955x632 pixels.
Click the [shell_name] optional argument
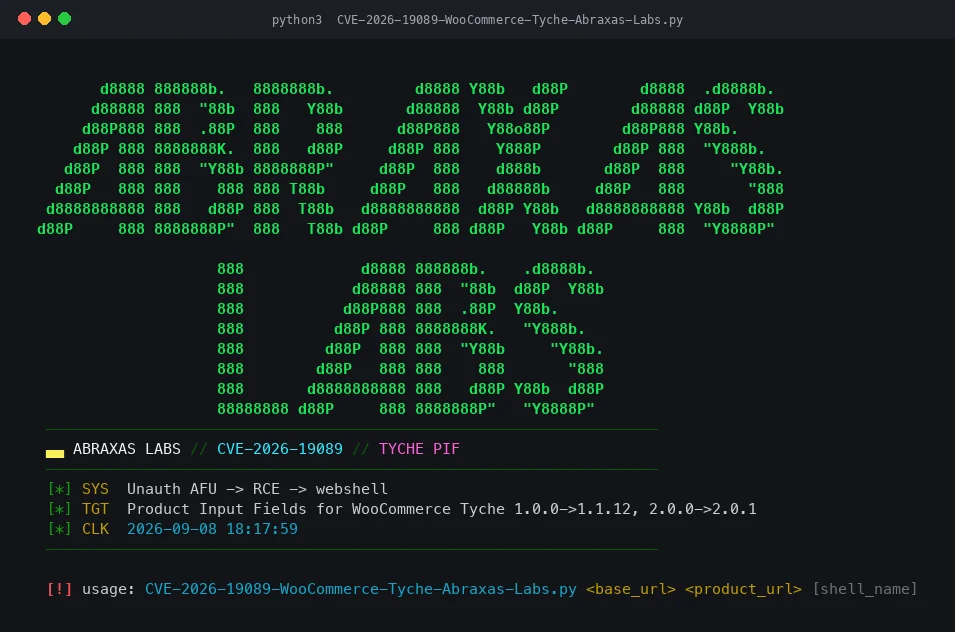pos(865,589)
